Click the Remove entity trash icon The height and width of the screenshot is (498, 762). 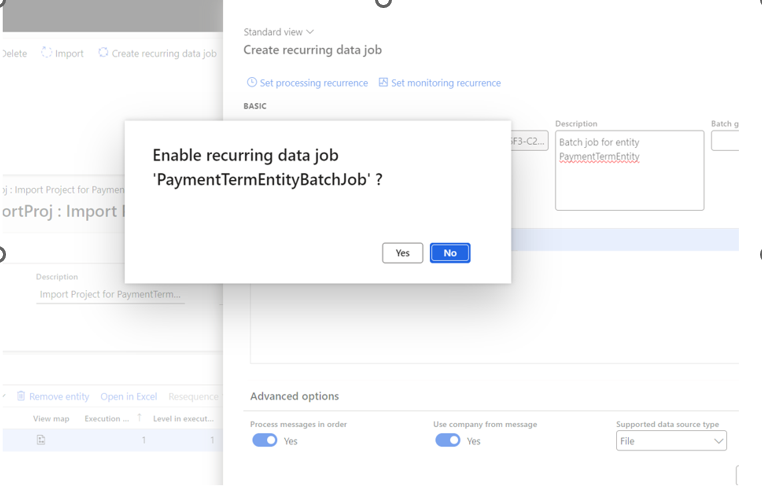pyautogui.click(x=21, y=396)
